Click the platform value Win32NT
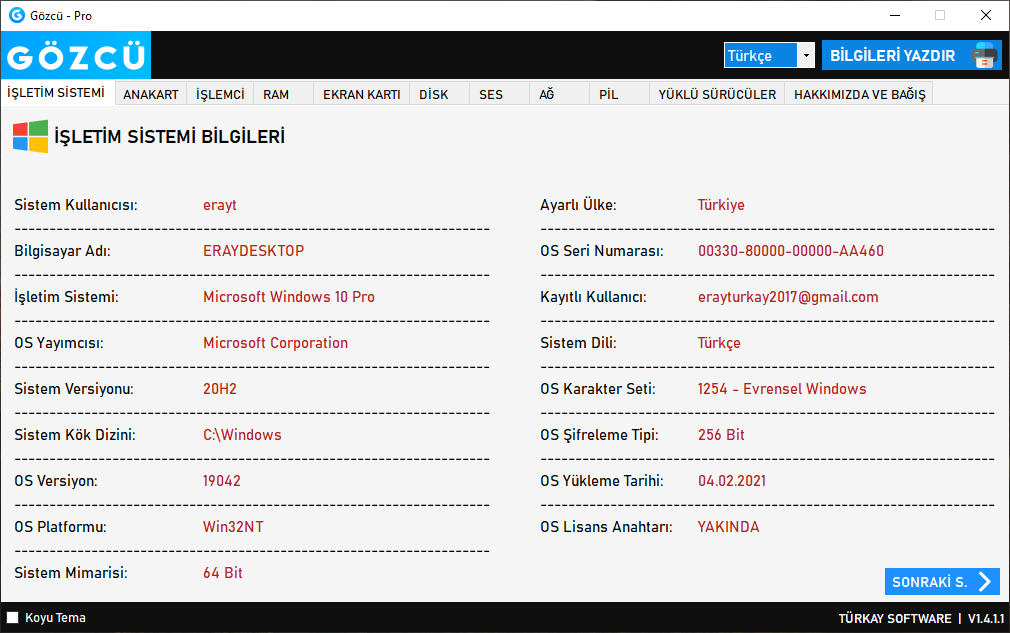 (x=233, y=527)
